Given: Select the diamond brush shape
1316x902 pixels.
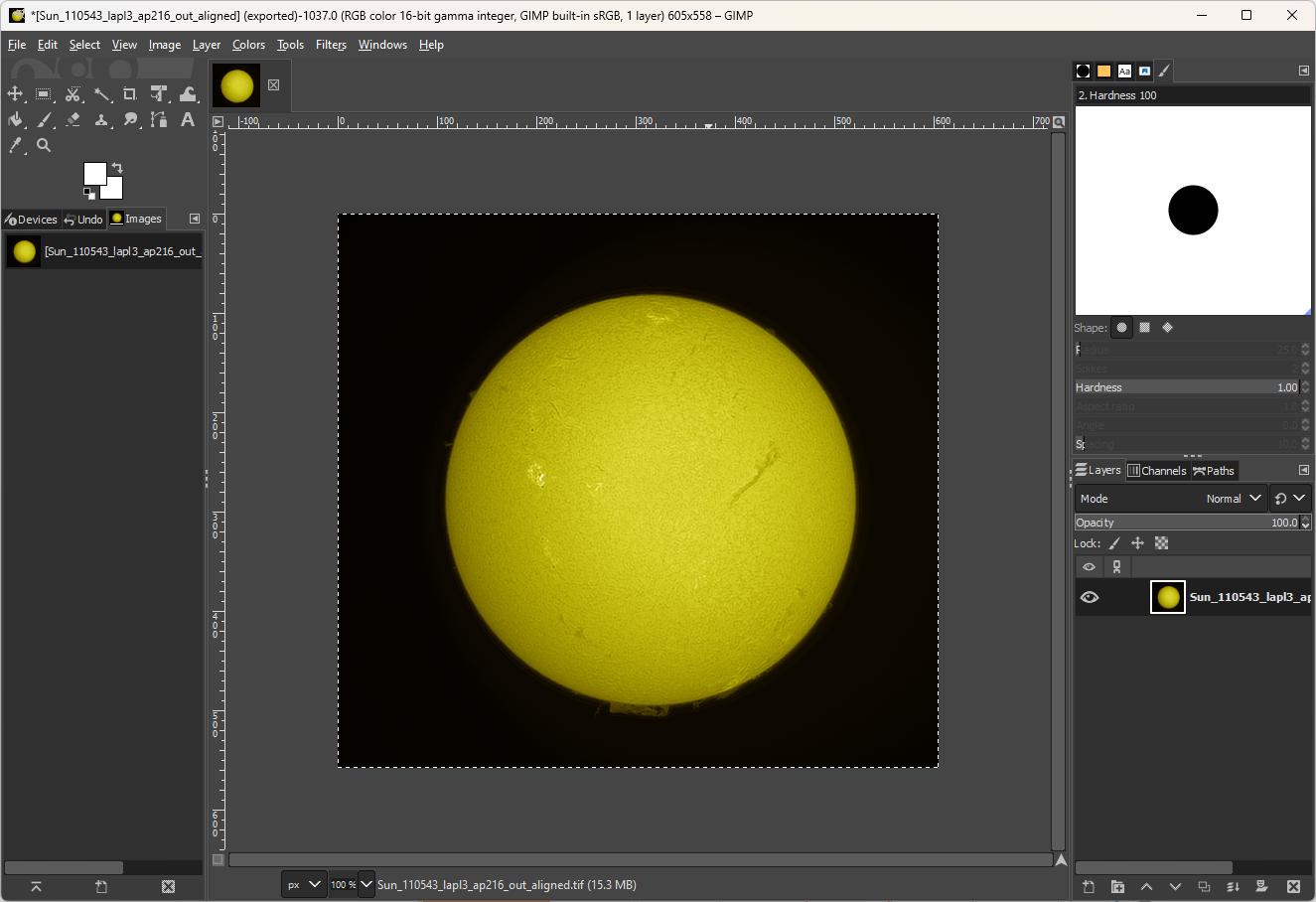Looking at the screenshot, I should (1167, 327).
